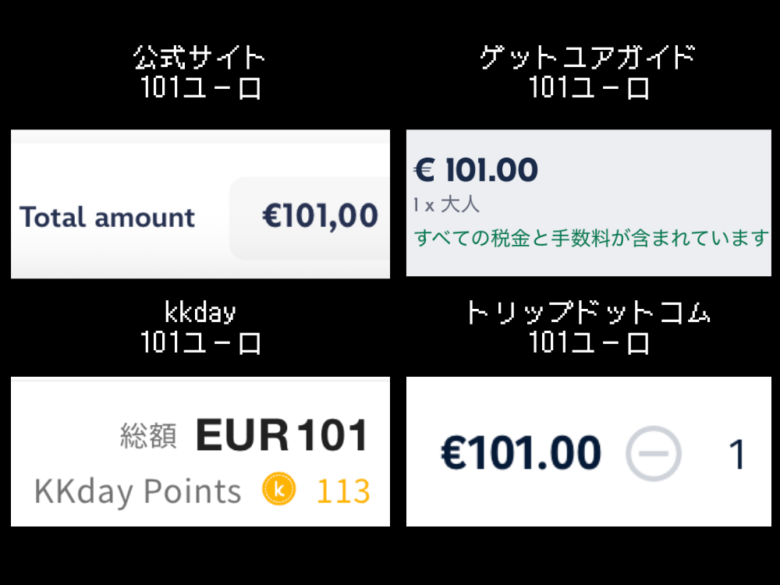The image size is (780, 585).
Task: Click the KKday Points label
Action: 138,491
